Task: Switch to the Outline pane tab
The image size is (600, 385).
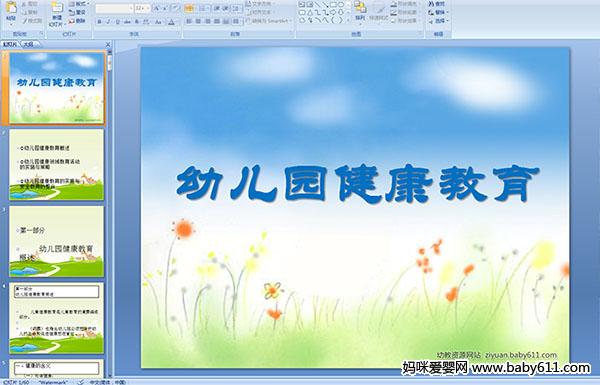Action: tap(28, 44)
